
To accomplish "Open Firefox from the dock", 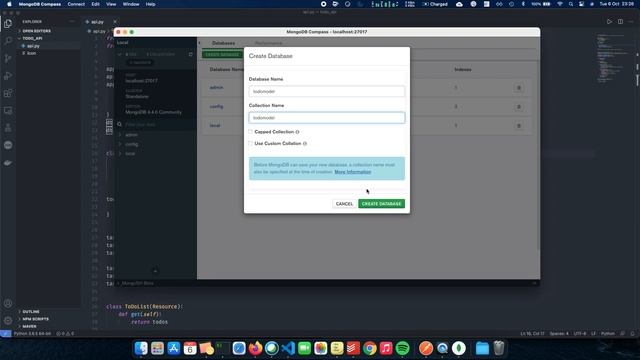I will click(256, 348).
